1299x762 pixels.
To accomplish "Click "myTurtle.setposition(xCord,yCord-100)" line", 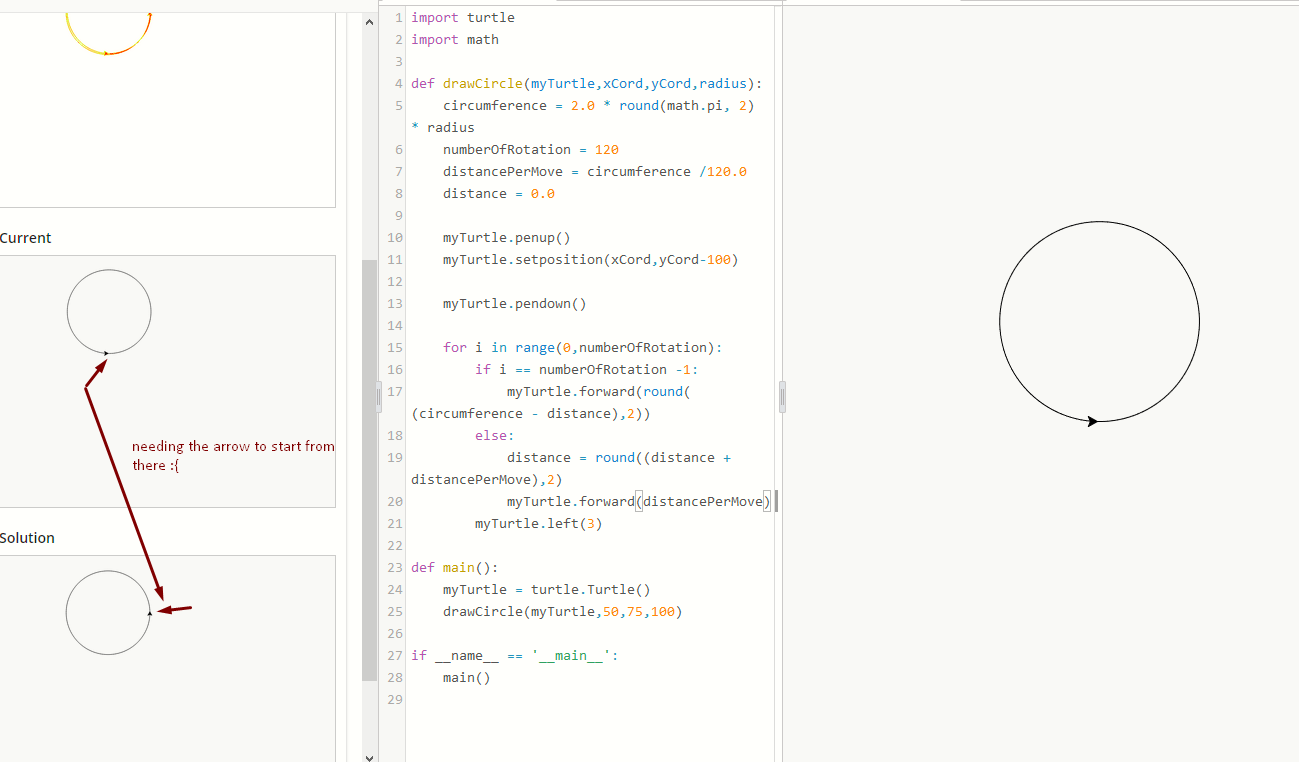I will (591, 260).
